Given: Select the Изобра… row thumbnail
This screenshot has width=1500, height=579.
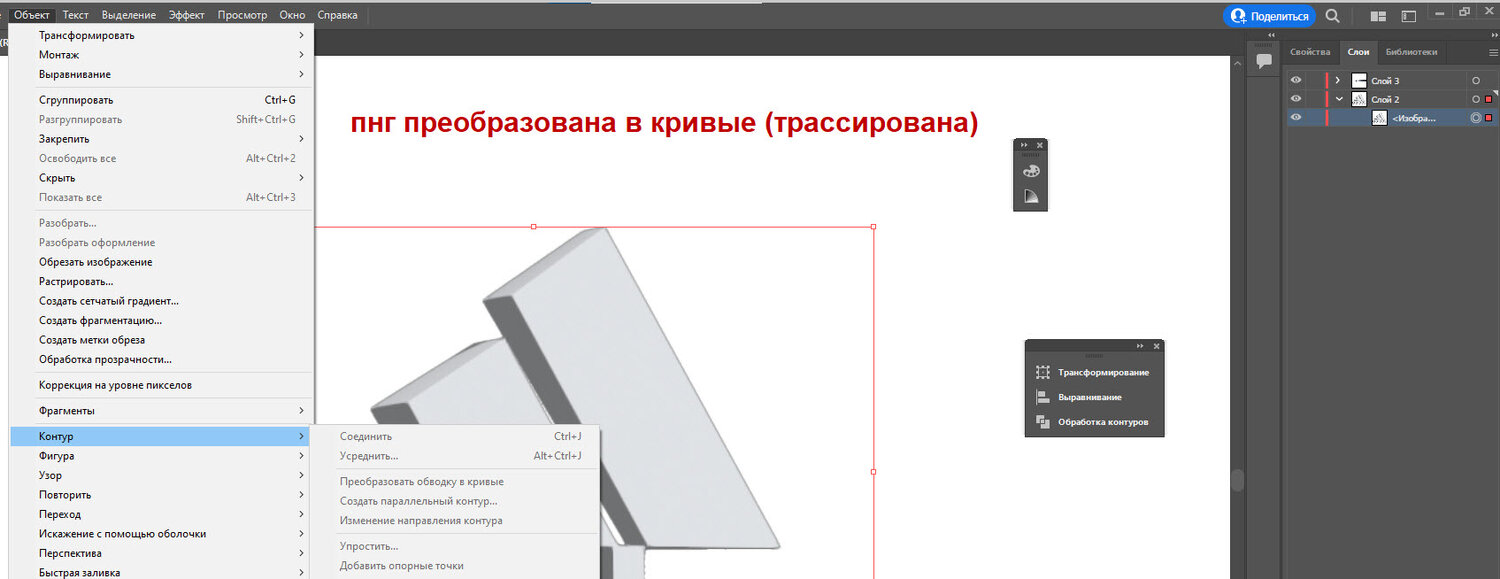Looking at the screenshot, I should (1379, 118).
